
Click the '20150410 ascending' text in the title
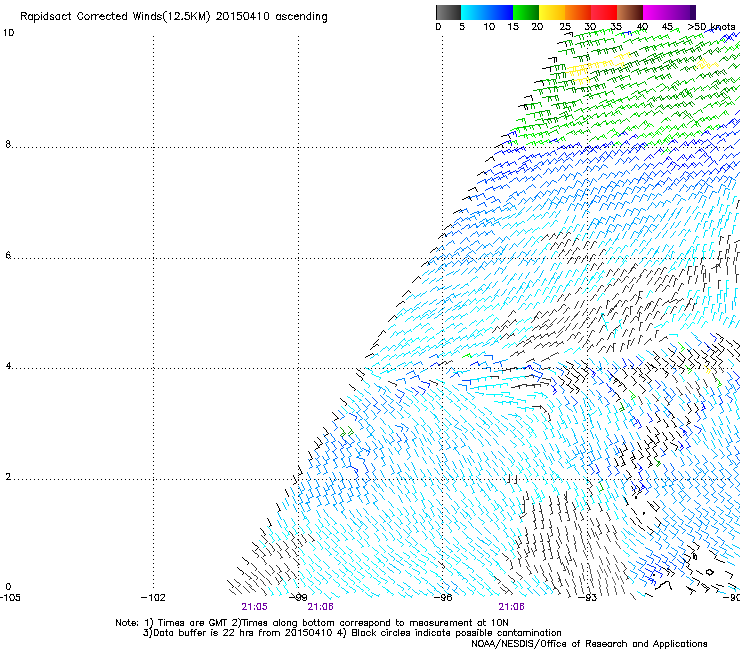[271, 17]
